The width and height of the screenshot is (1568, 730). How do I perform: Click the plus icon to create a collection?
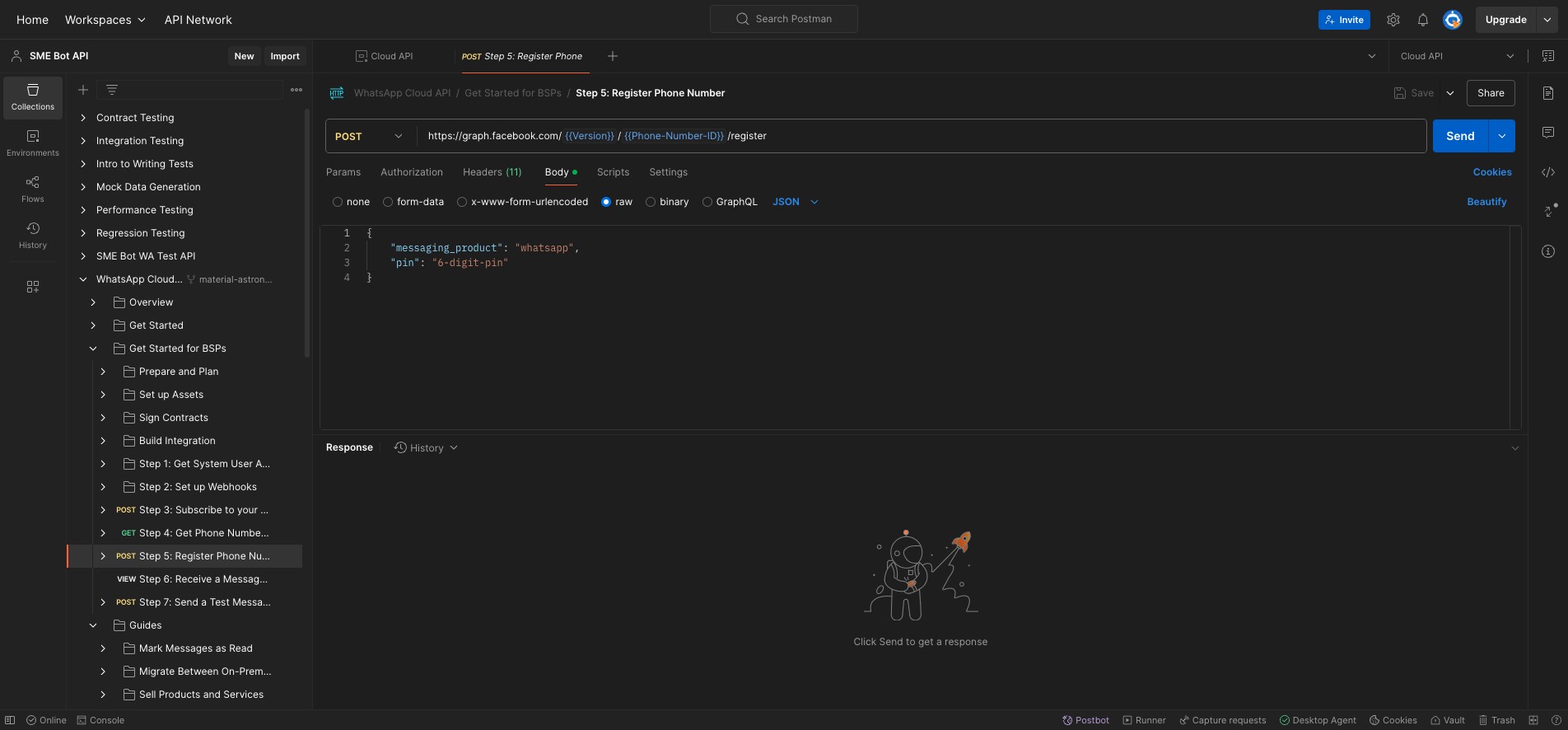[x=83, y=90]
